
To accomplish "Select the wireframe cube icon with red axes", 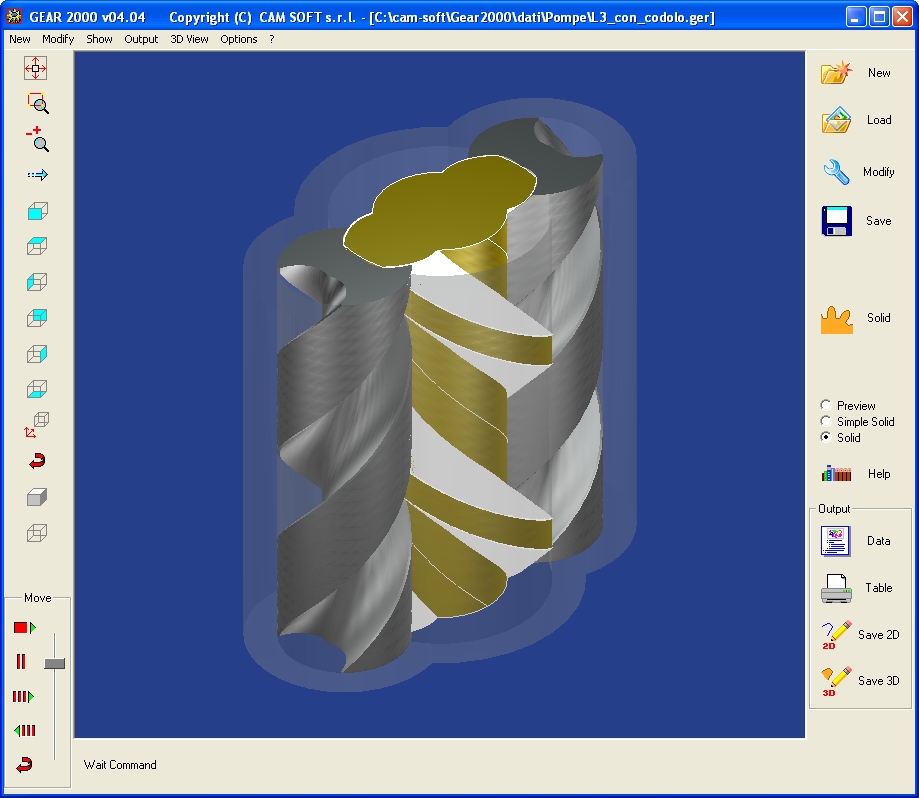I will 37,424.
